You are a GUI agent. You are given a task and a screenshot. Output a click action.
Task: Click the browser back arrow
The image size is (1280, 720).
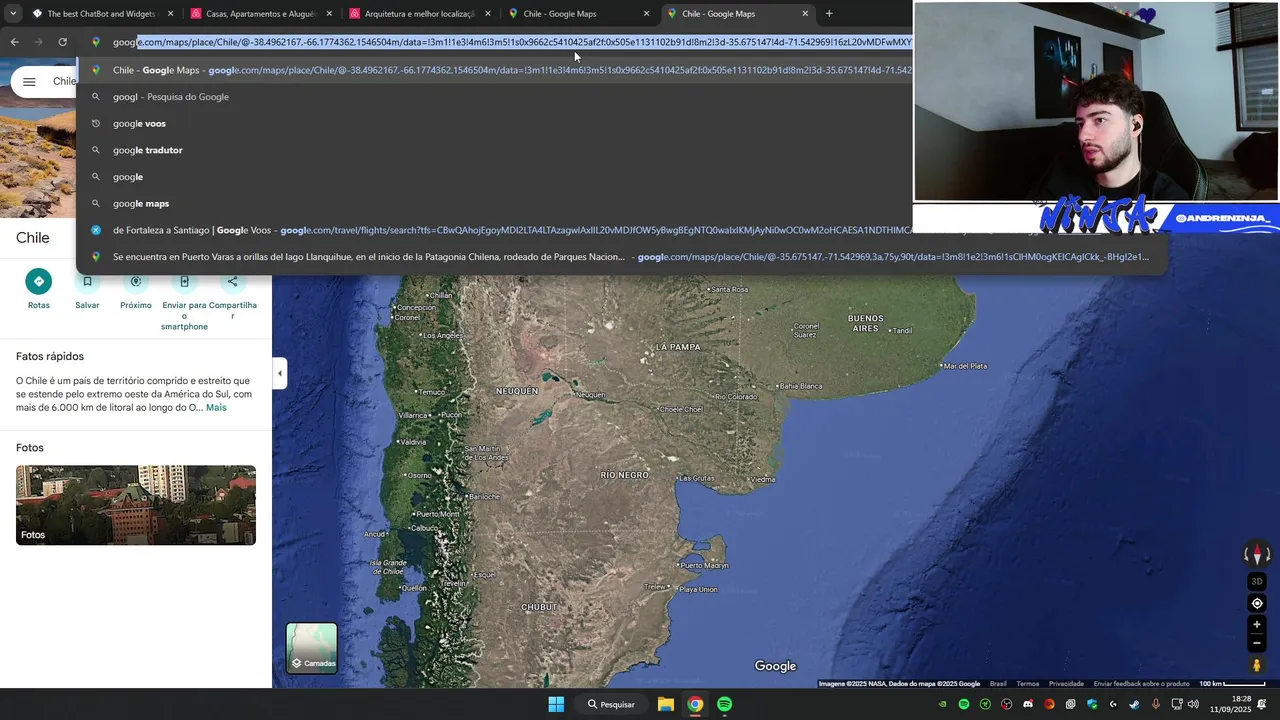pyautogui.click(x=14, y=42)
